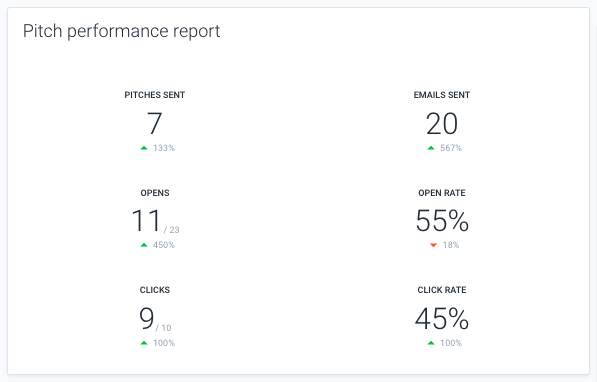The height and width of the screenshot is (382, 597).
Task: Click the green up arrow under Clicks
Action: point(144,343)
